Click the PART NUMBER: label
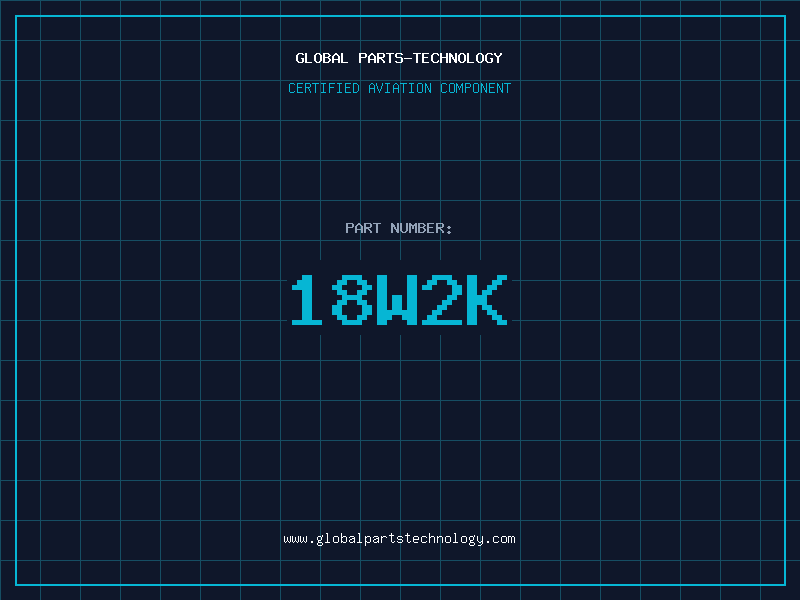This screenshot has height=600, width=800. click(x=399, y=228)
